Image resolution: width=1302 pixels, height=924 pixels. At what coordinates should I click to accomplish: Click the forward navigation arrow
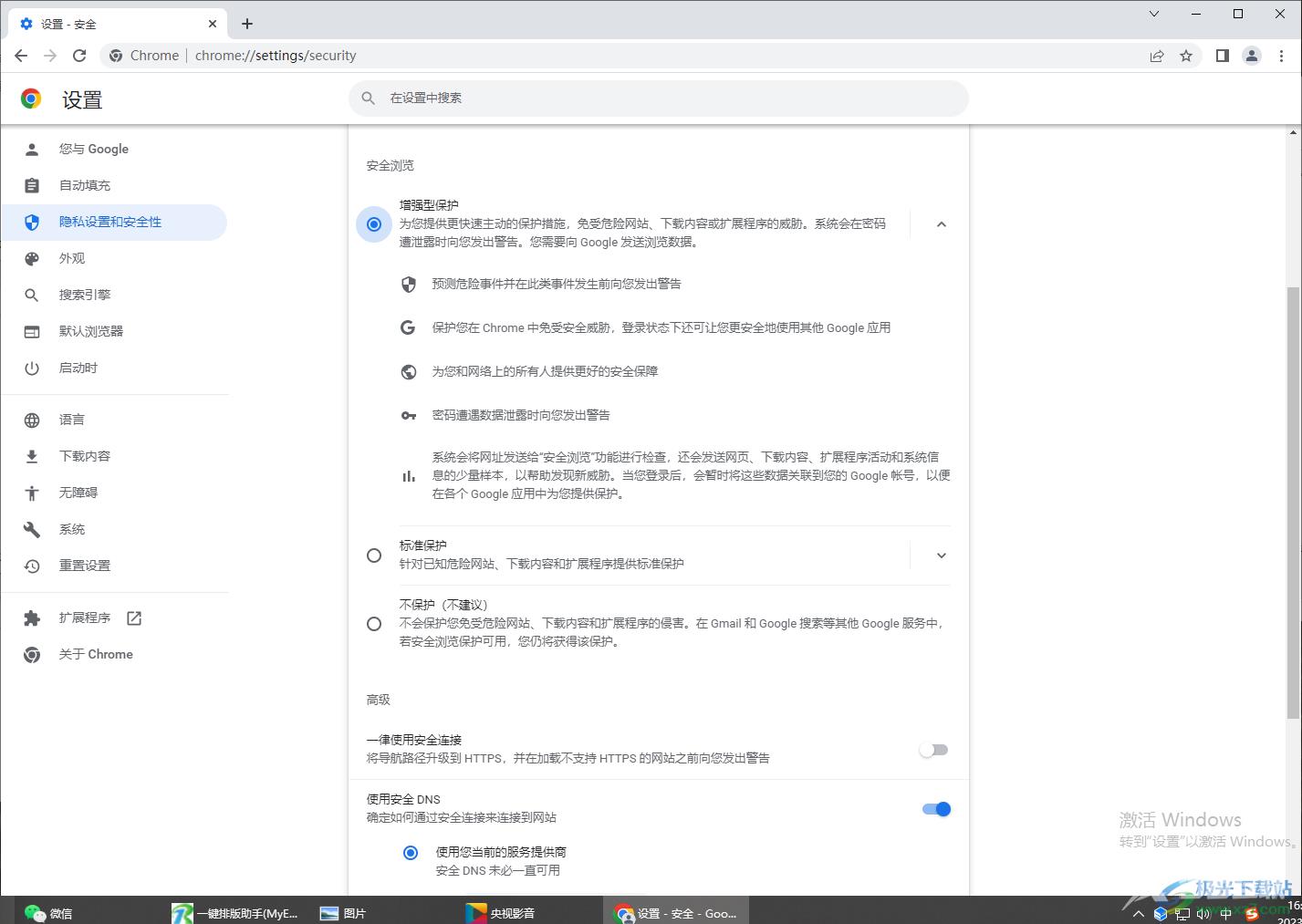(50, 56)
